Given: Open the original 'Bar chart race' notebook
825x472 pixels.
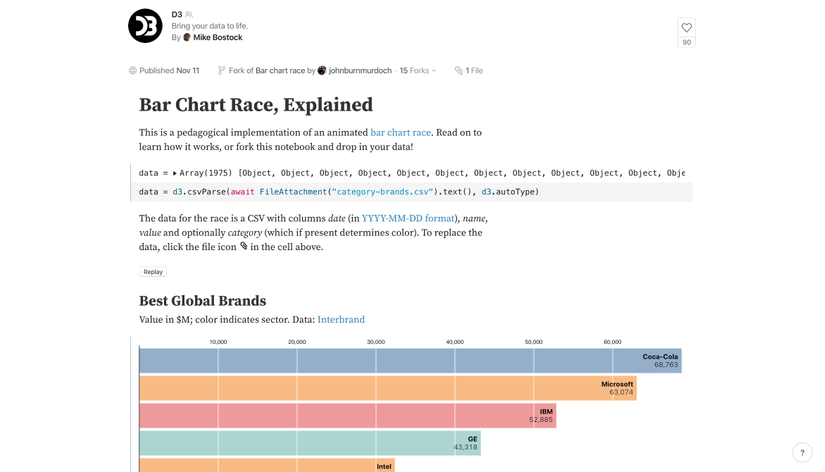Looking at the screenshot, I should [280, 71].
